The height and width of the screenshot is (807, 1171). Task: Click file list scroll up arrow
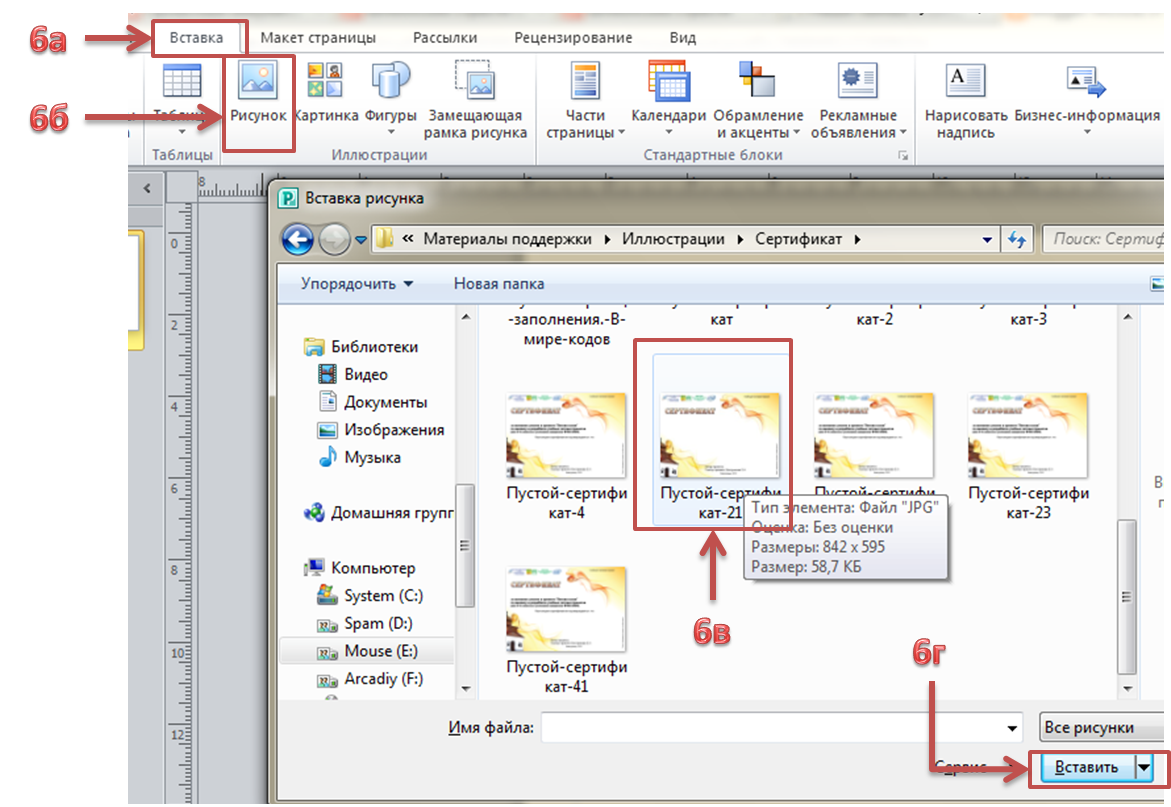1127,318
